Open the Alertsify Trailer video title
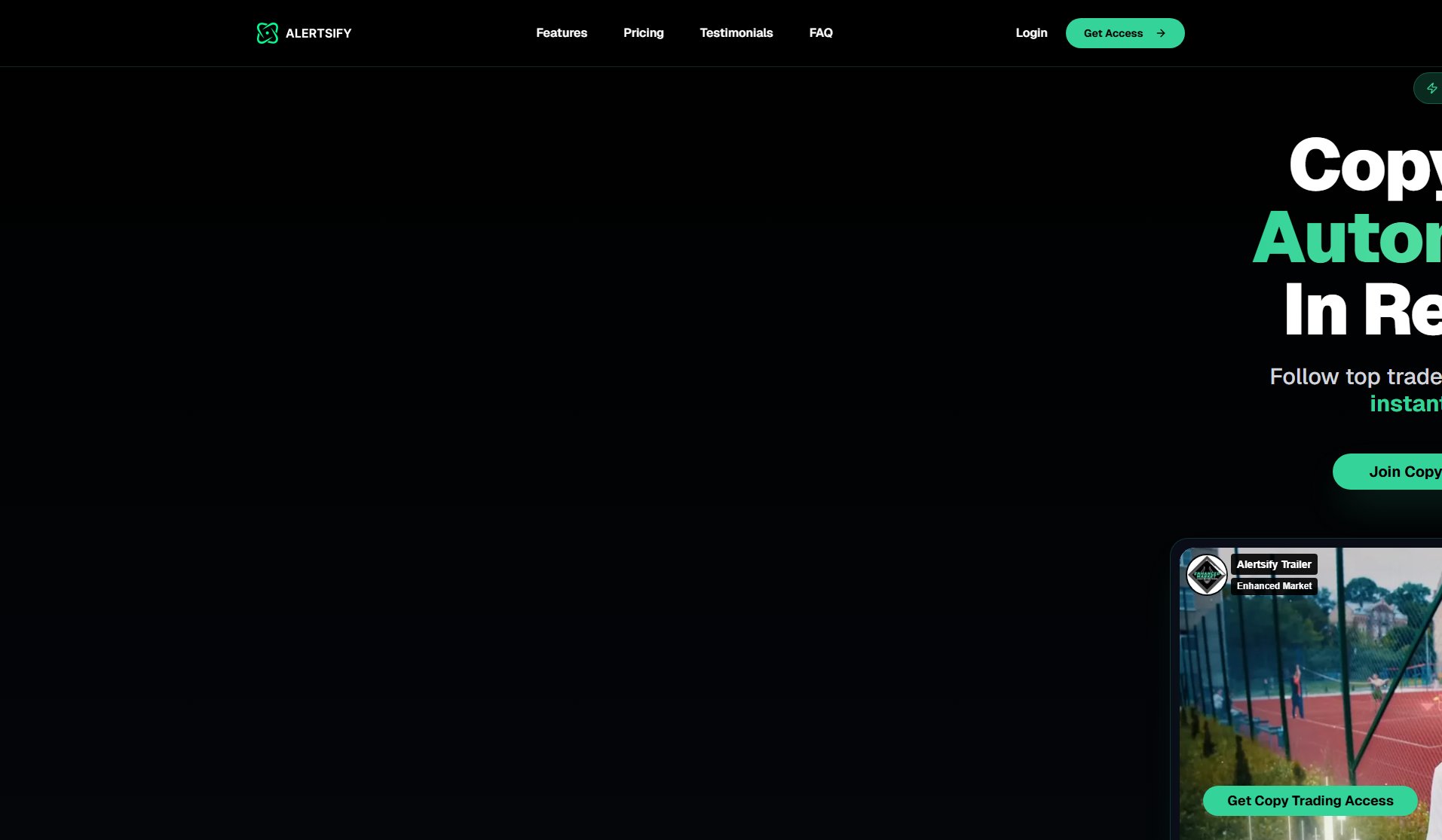 point(1273,564)
